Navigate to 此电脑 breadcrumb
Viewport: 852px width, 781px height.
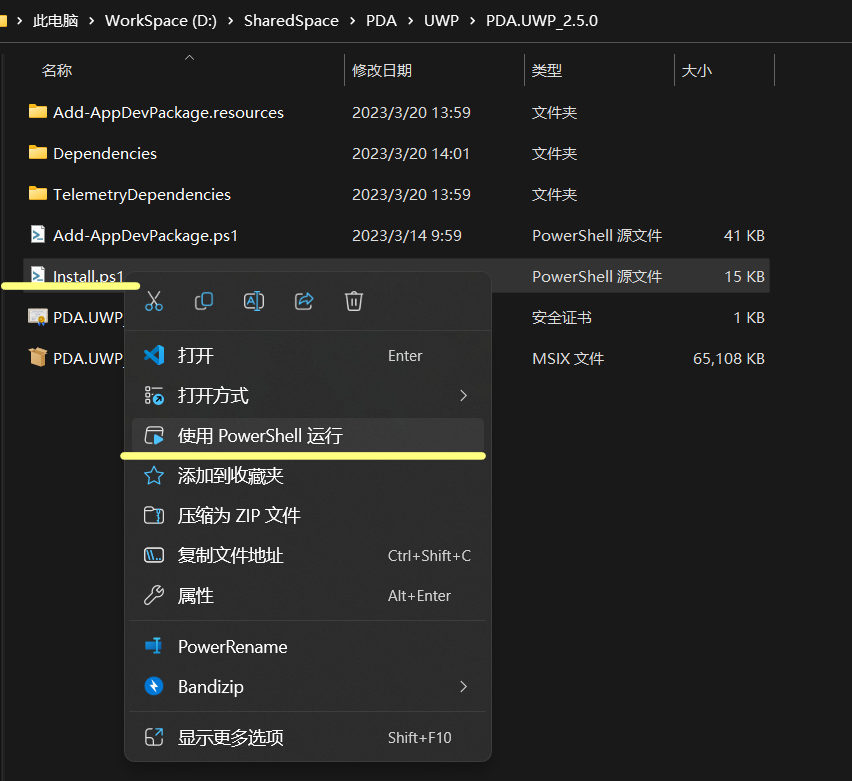tap(55, 21)
